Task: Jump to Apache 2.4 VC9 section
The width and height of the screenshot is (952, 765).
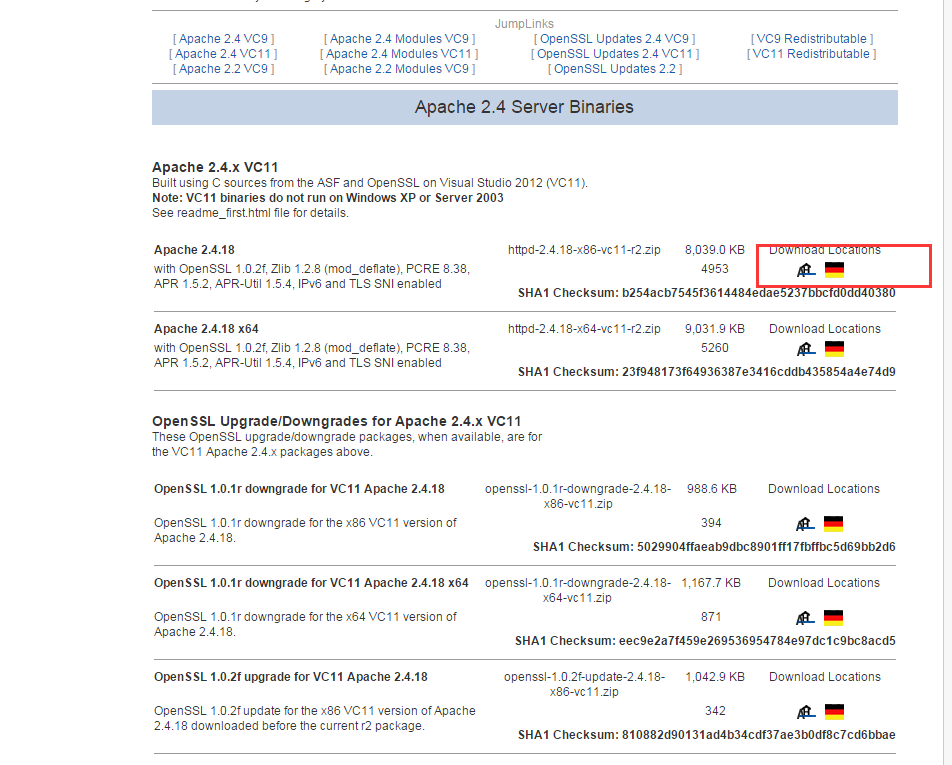Action: [x=223, y=39]
